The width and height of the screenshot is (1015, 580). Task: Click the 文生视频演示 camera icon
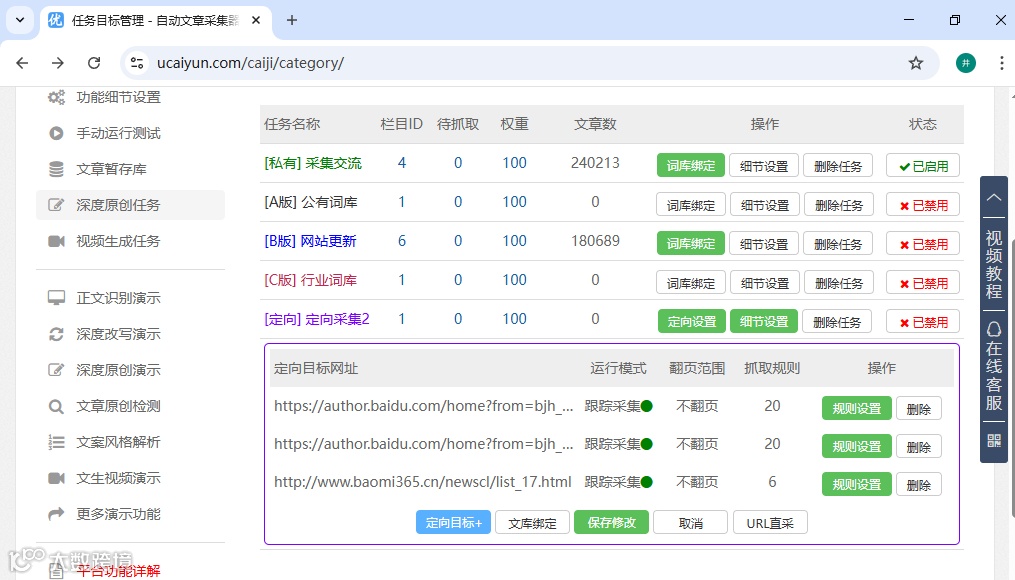tap(56, 478)
